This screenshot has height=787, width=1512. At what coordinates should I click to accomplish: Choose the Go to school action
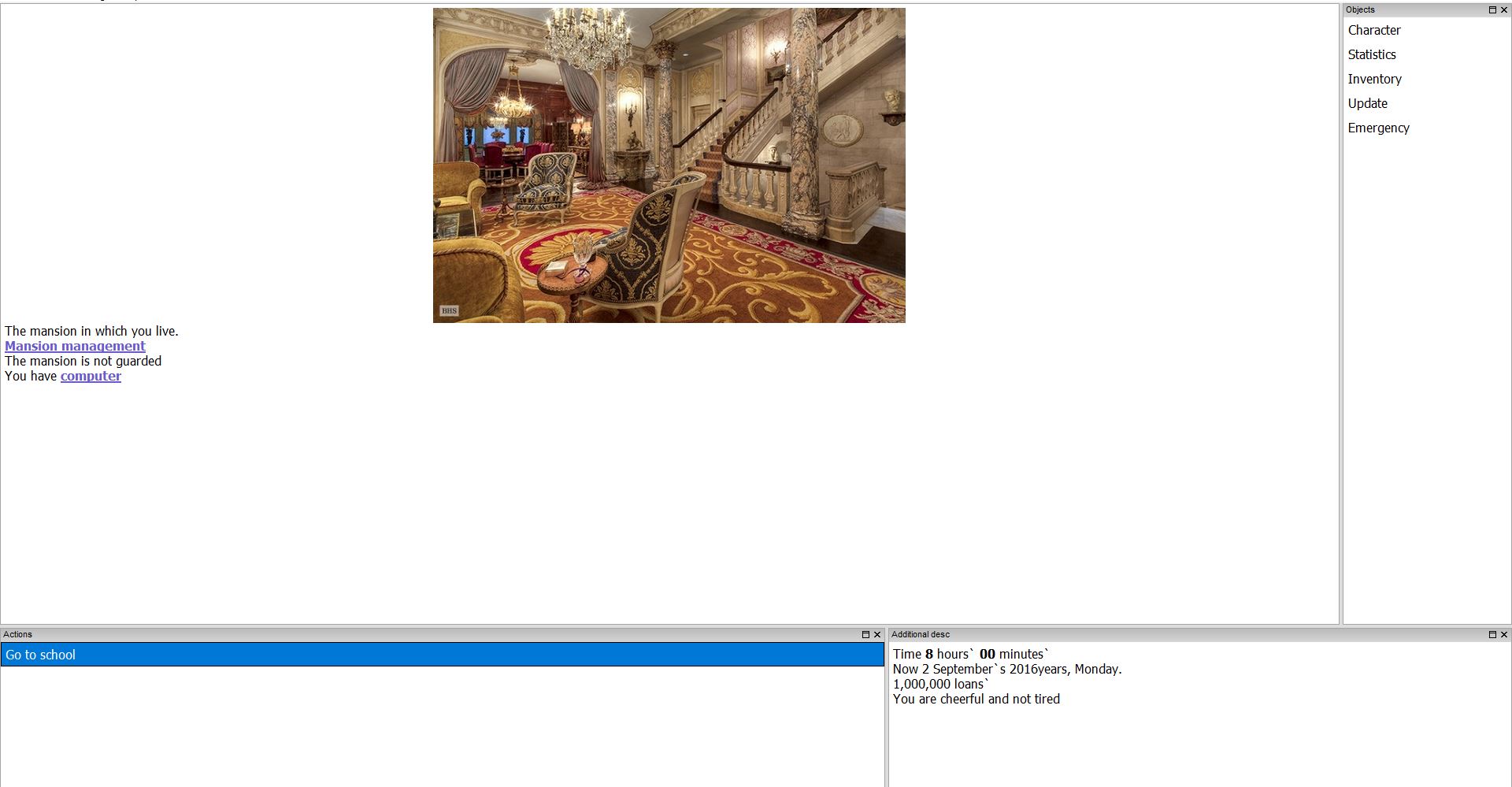tap(441, 655)
